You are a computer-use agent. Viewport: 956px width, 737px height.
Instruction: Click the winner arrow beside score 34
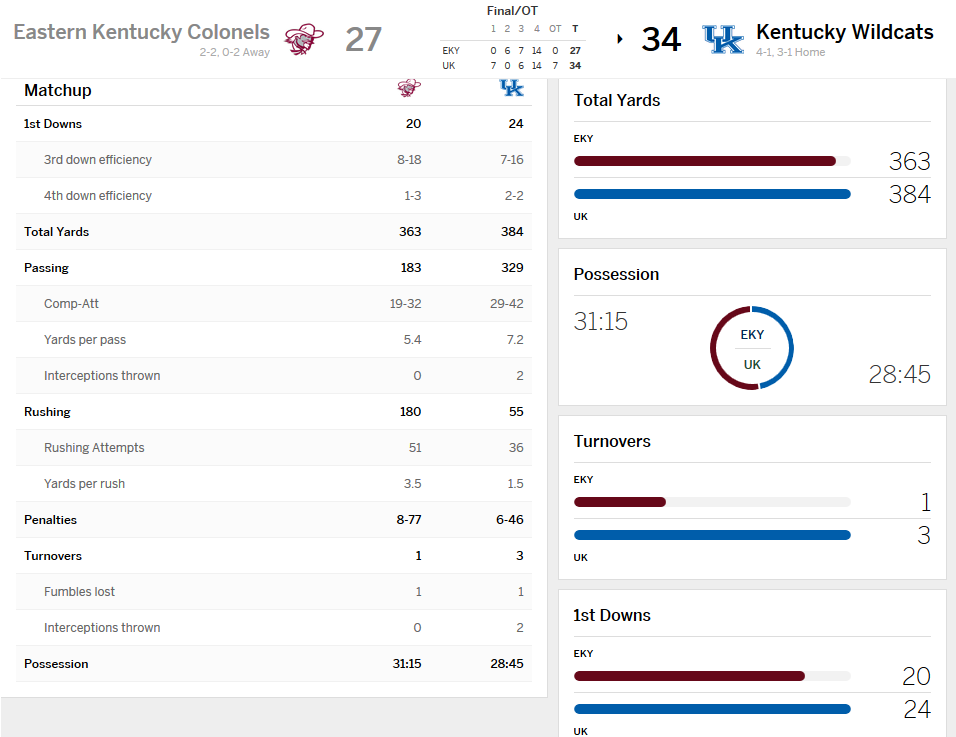pyautogui.click(x=620, y=39)
